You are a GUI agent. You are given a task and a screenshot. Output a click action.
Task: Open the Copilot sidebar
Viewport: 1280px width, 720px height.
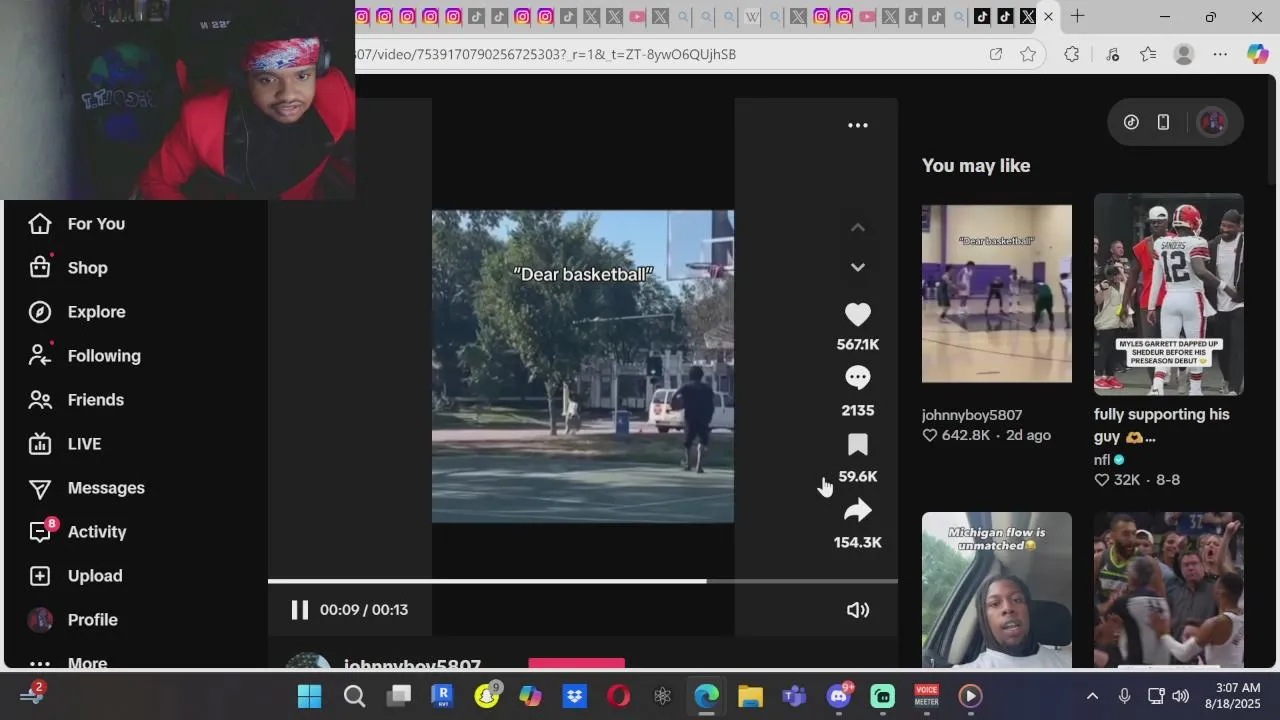pyautogui.click(x=1257, y=54)
